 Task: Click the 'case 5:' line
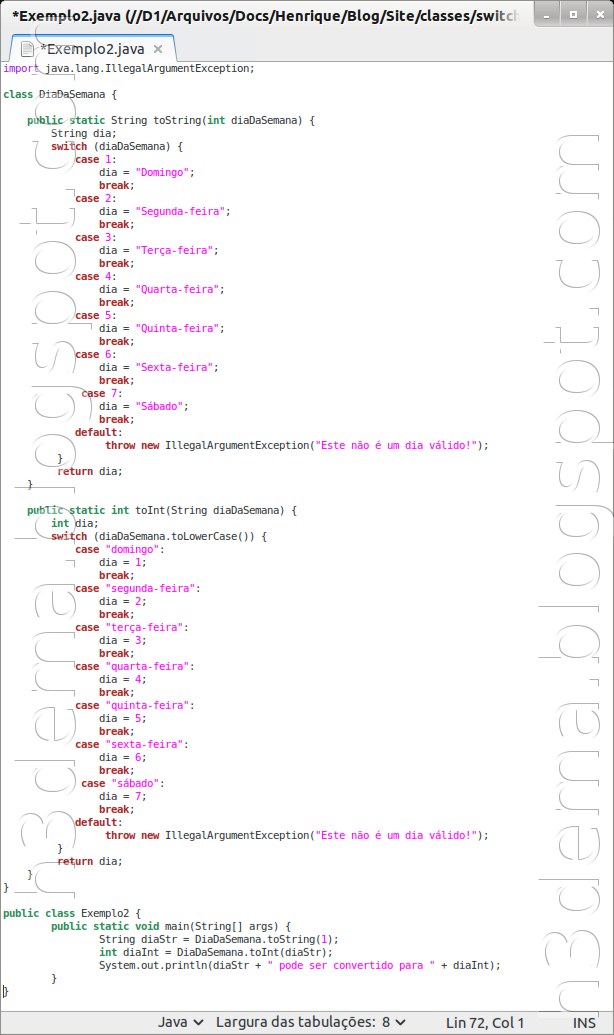pyautogui.click(x=96, y=316)
